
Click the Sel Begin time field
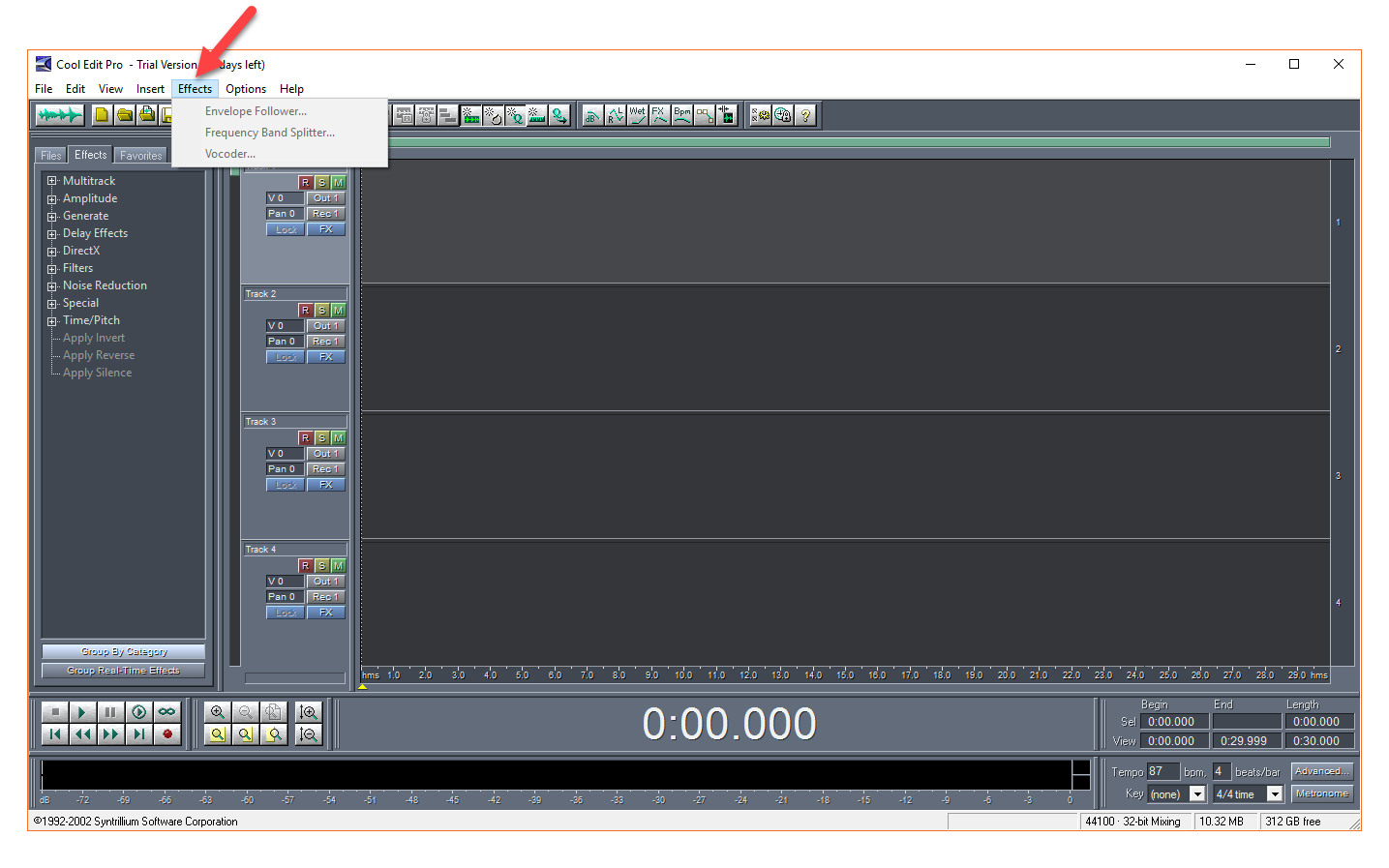1174,722
